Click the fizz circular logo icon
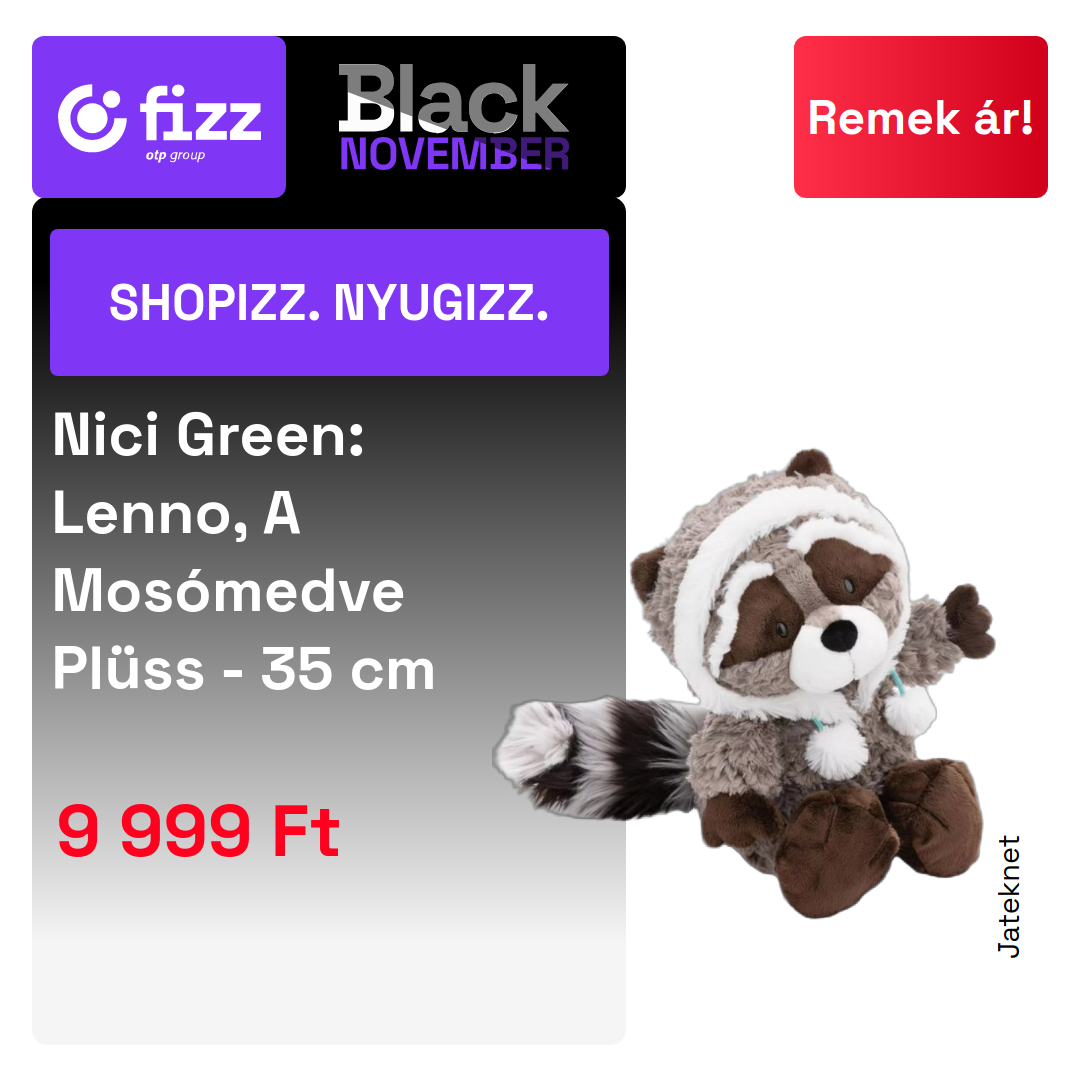This screenshot has width=1080, height=1080. 92,118
